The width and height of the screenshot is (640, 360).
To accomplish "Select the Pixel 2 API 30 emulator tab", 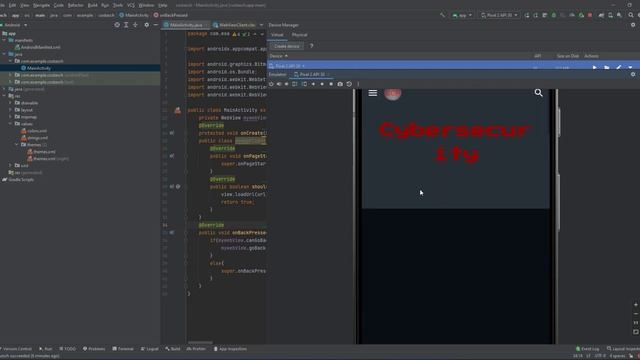I will pyautogui.click(x=312, y=74).
